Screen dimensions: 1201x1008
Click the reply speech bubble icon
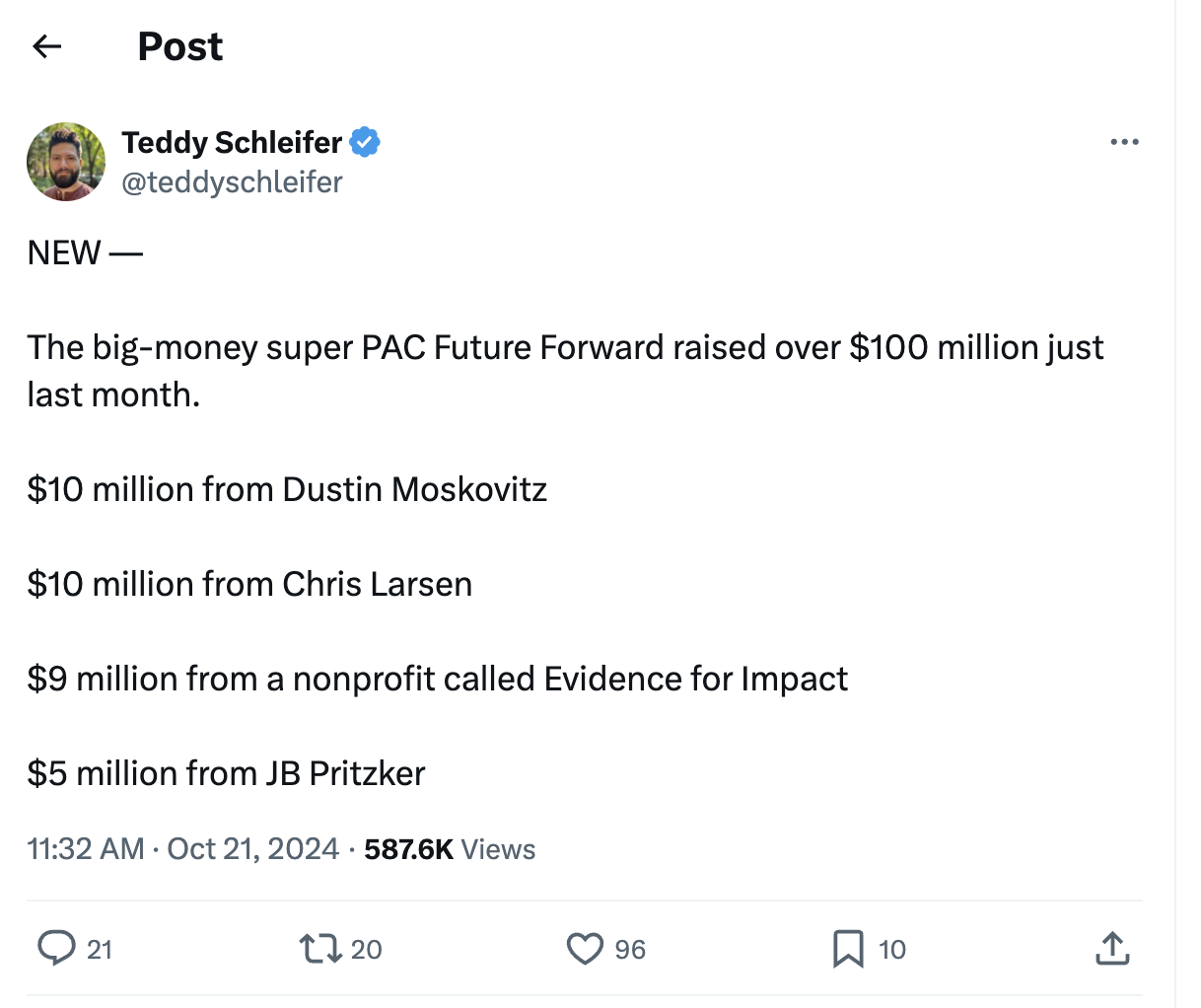point(56,948)
